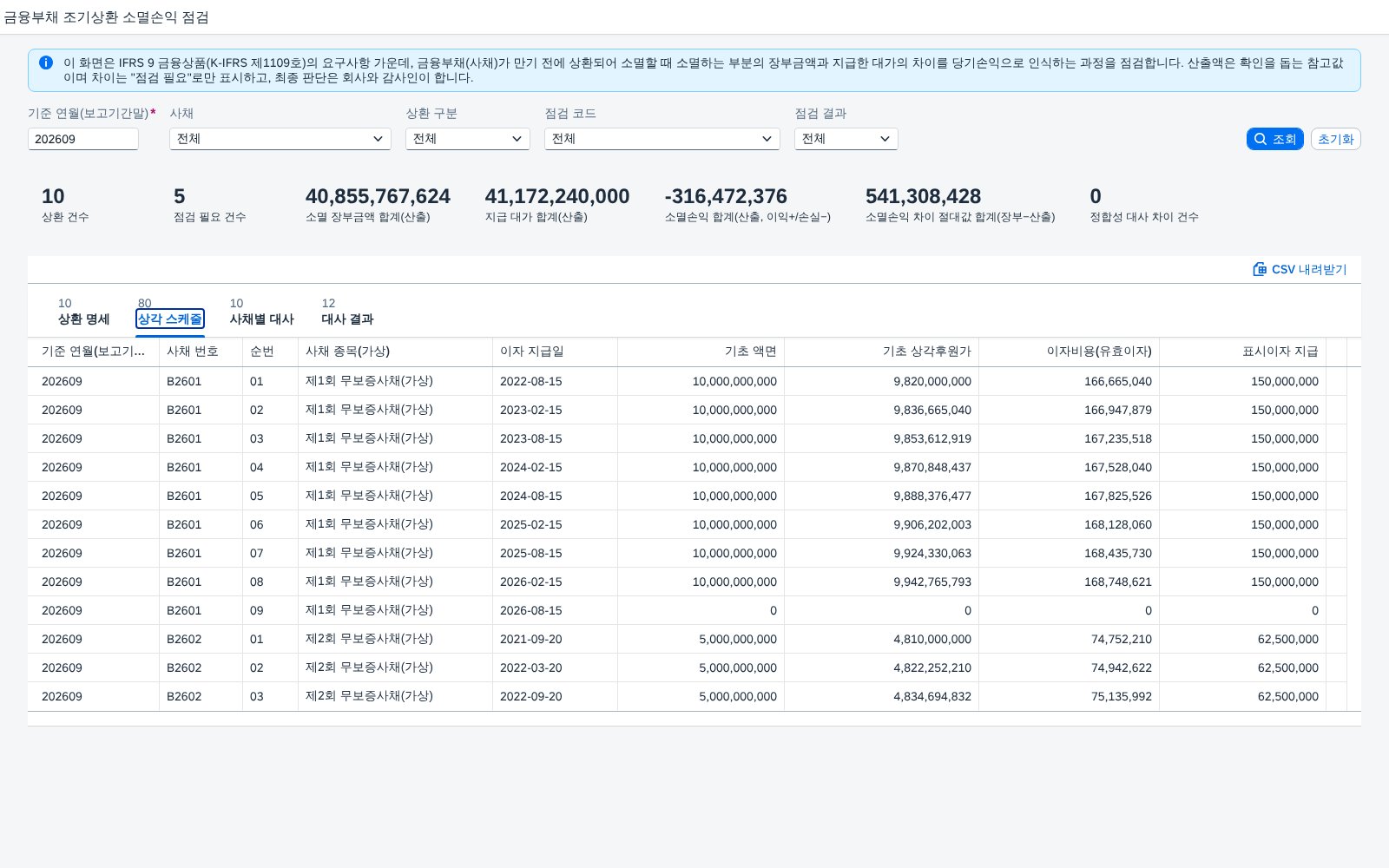Screen dimensions: 1389x868
Task: Click the CSV 내려받기 link
Action: 1300,269
